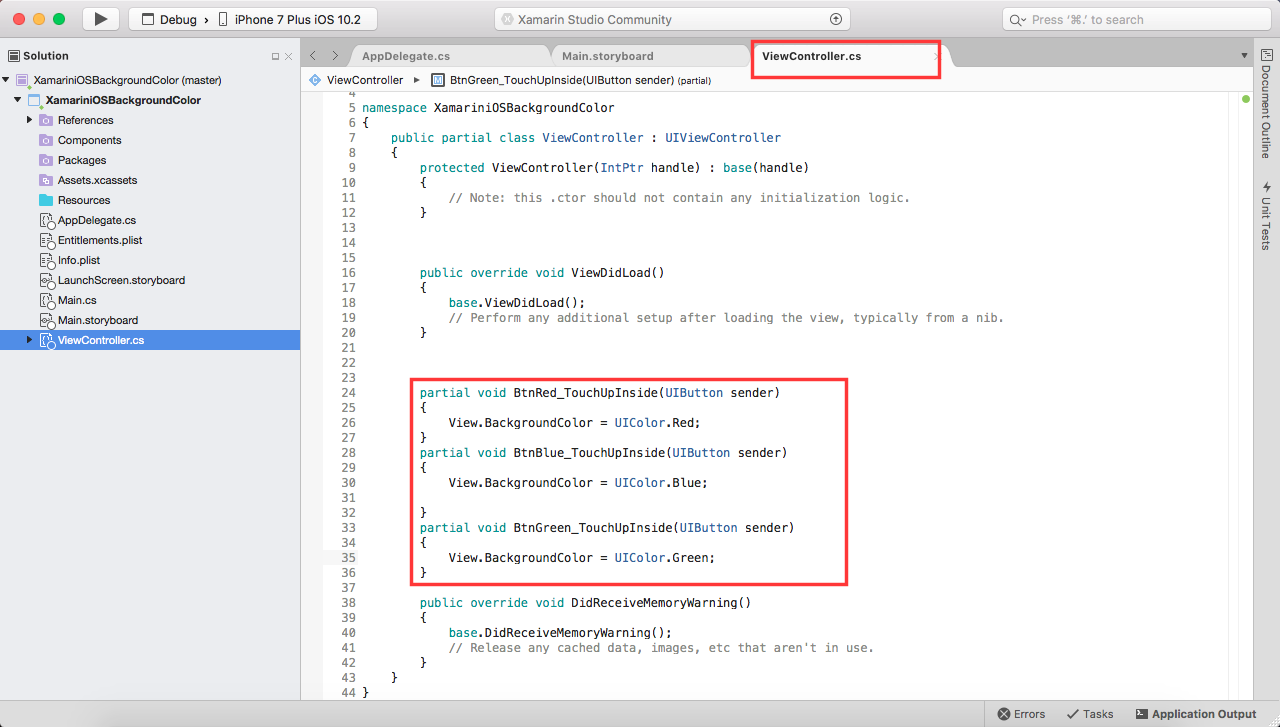This screenshot has width=1280, height=727.
Task: Click the BtnGreen_TouchUpInside breadcrumb link
Action: [520, 79]
